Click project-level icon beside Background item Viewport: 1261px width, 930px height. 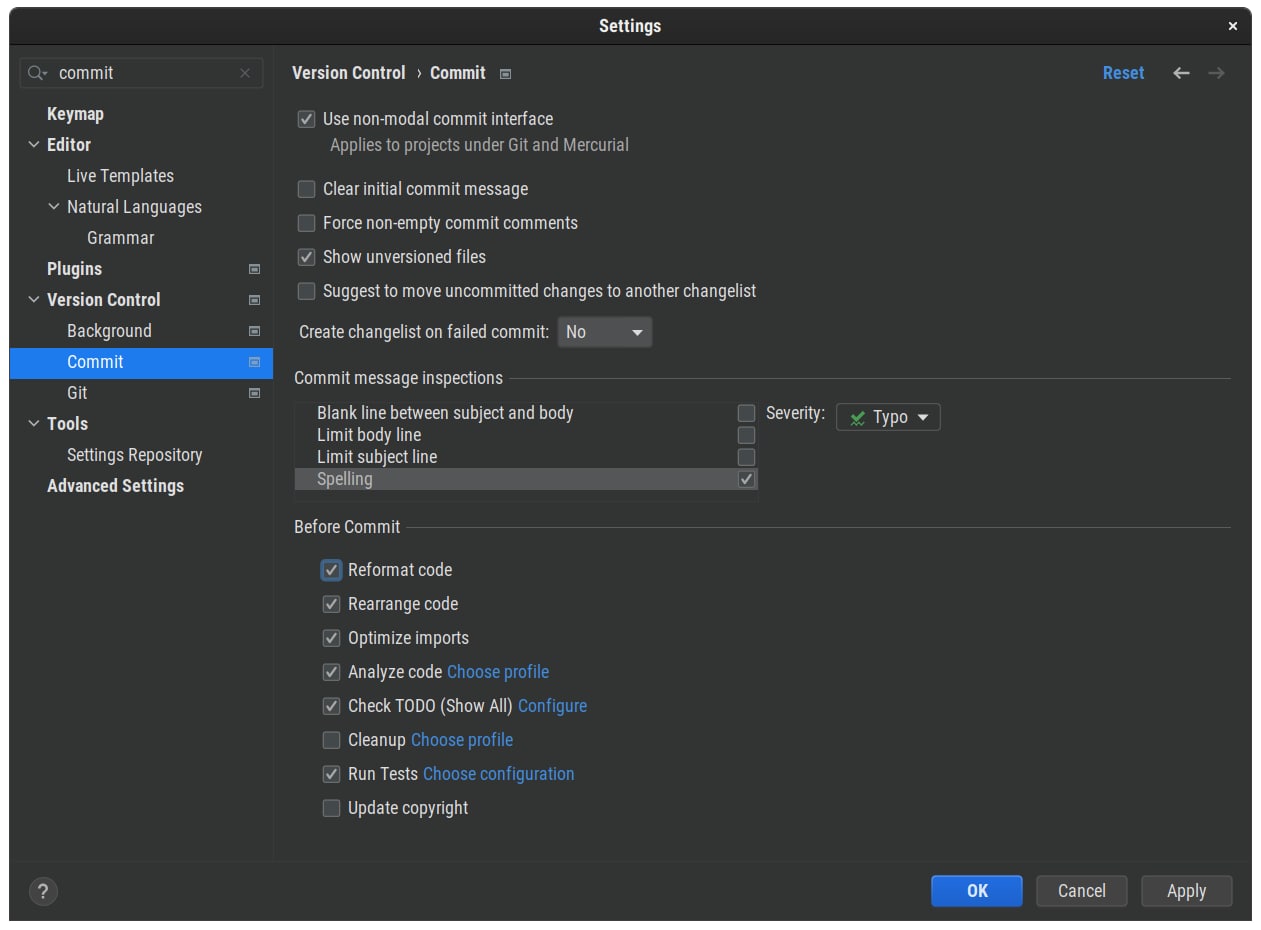pyautogui.click(x=254, y=331)
